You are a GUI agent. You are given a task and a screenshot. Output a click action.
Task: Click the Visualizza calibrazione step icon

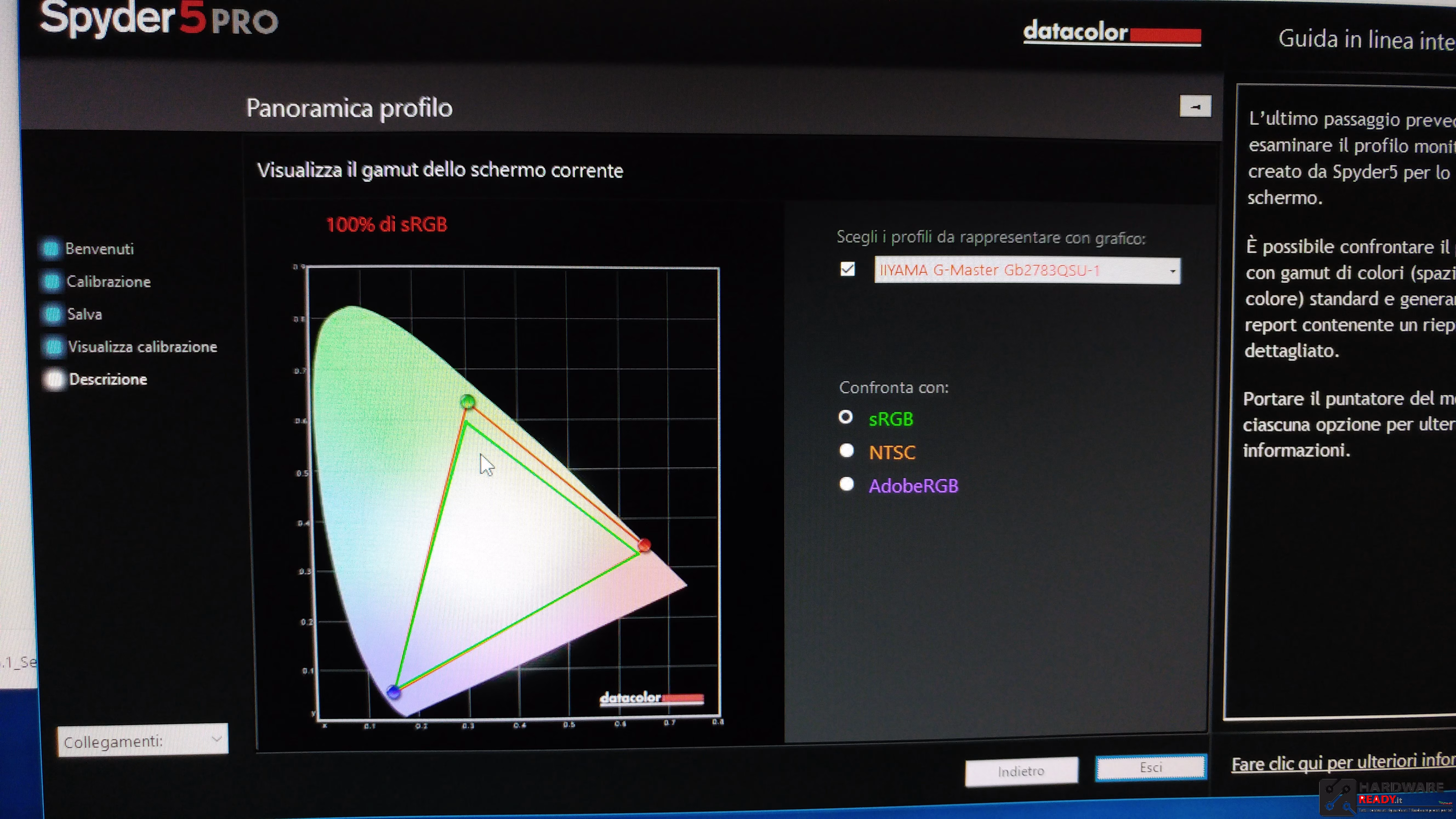point(54,346)
